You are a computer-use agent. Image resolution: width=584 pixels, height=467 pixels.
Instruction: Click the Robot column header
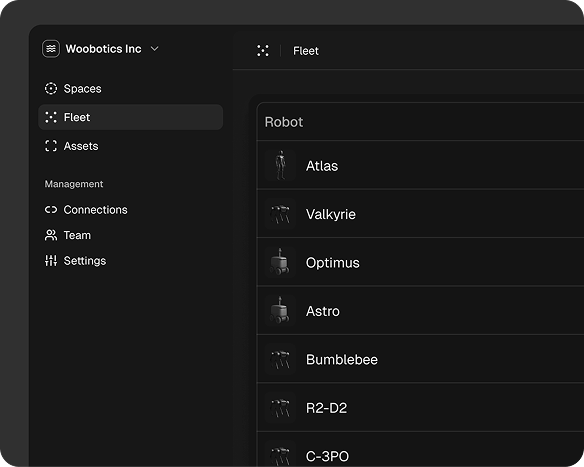click(x=284, y=122)
